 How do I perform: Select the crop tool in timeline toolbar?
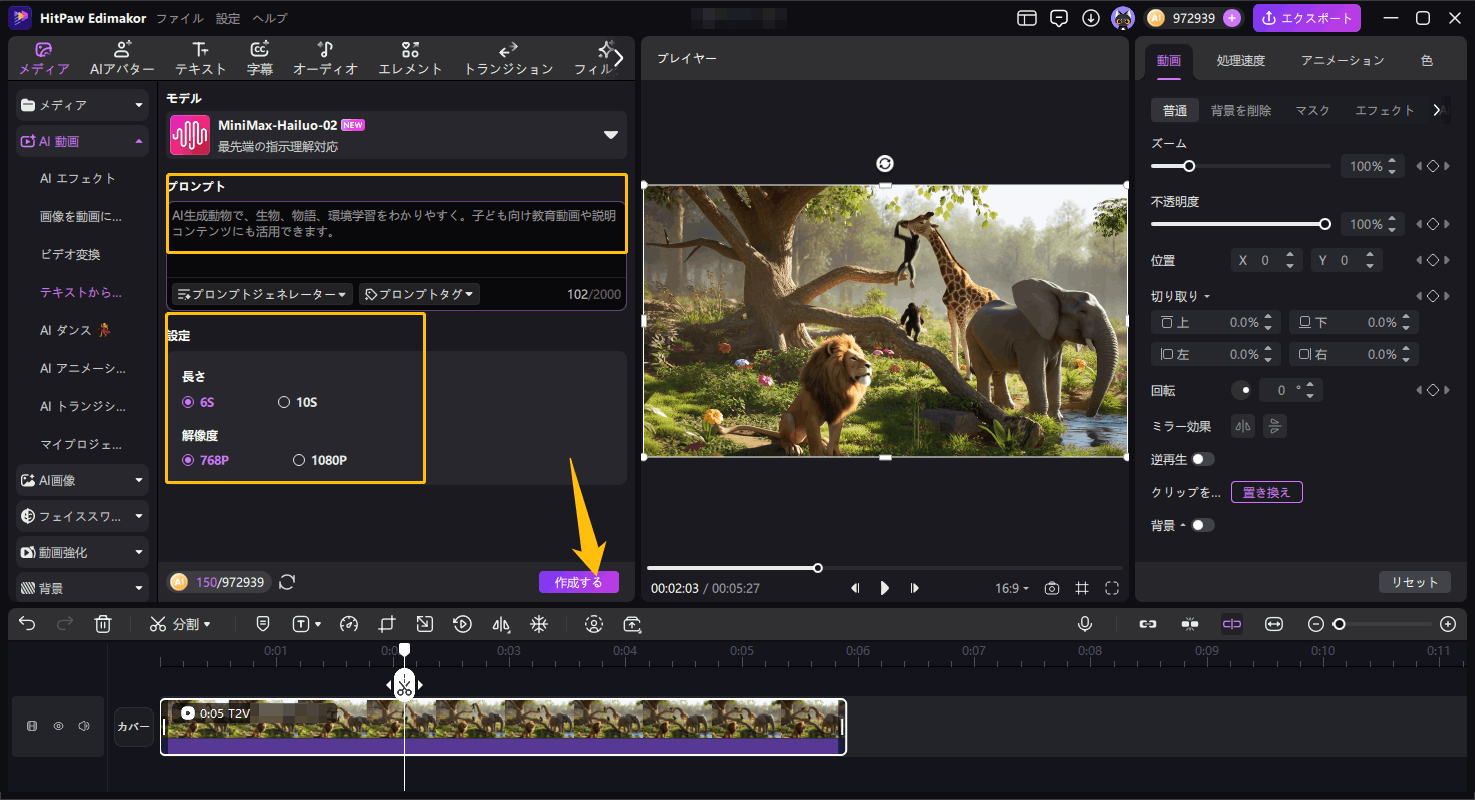tap(387, 624)
